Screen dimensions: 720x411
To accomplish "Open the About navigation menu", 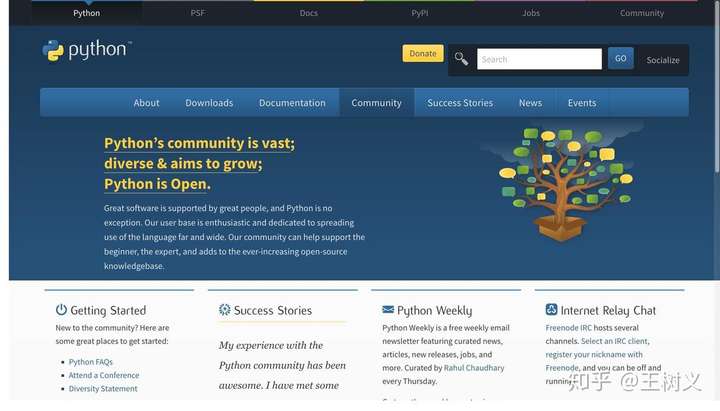I will [x=146, y=102].
